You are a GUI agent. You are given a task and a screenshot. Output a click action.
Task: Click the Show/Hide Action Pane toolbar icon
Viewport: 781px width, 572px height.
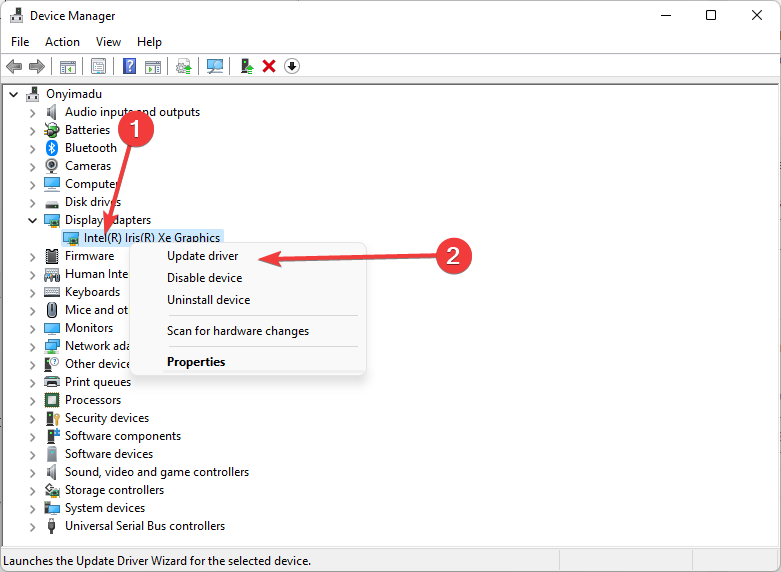[x=153, y=66]
